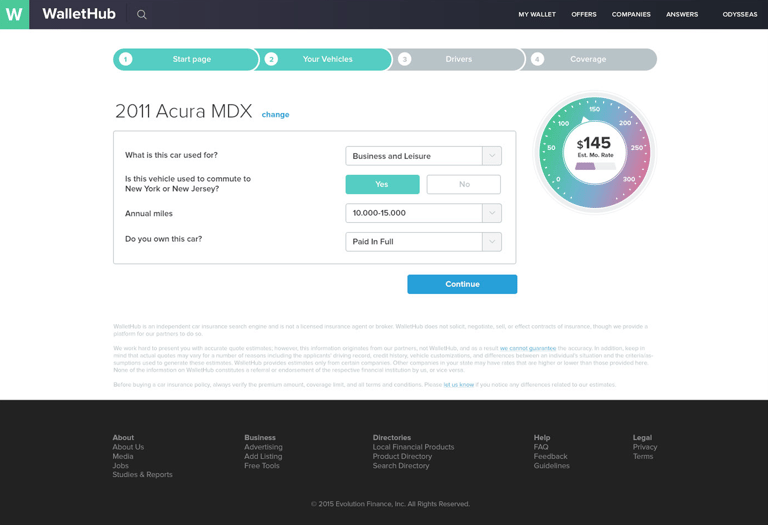Click step number 1 circle

(x=125, y=59)
